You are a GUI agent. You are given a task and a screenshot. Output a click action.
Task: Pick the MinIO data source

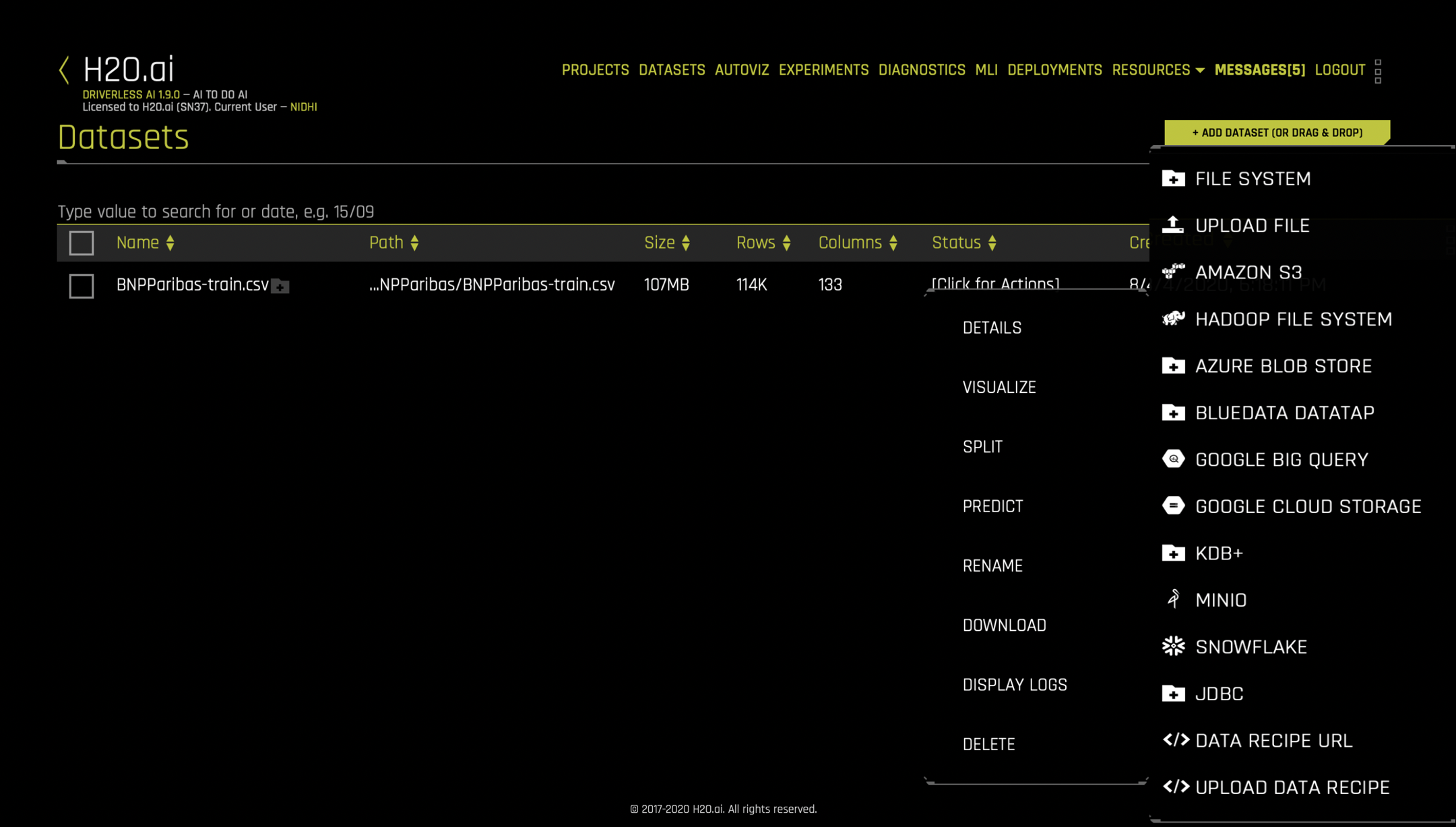click(1222, 599)
